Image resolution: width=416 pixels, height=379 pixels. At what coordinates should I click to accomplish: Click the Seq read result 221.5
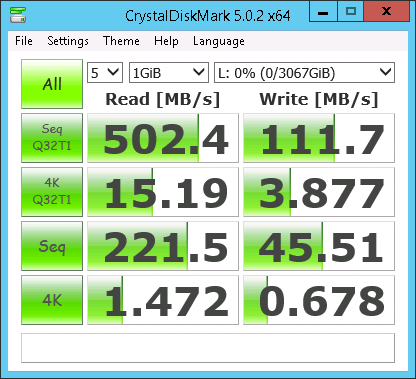click(163, 246)
